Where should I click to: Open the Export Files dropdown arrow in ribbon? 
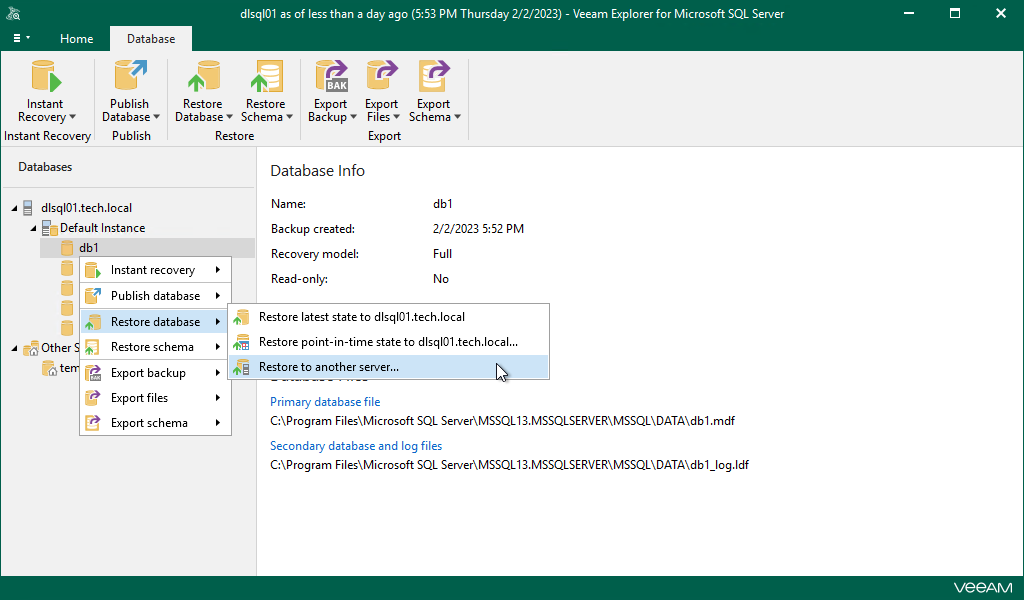397,117
